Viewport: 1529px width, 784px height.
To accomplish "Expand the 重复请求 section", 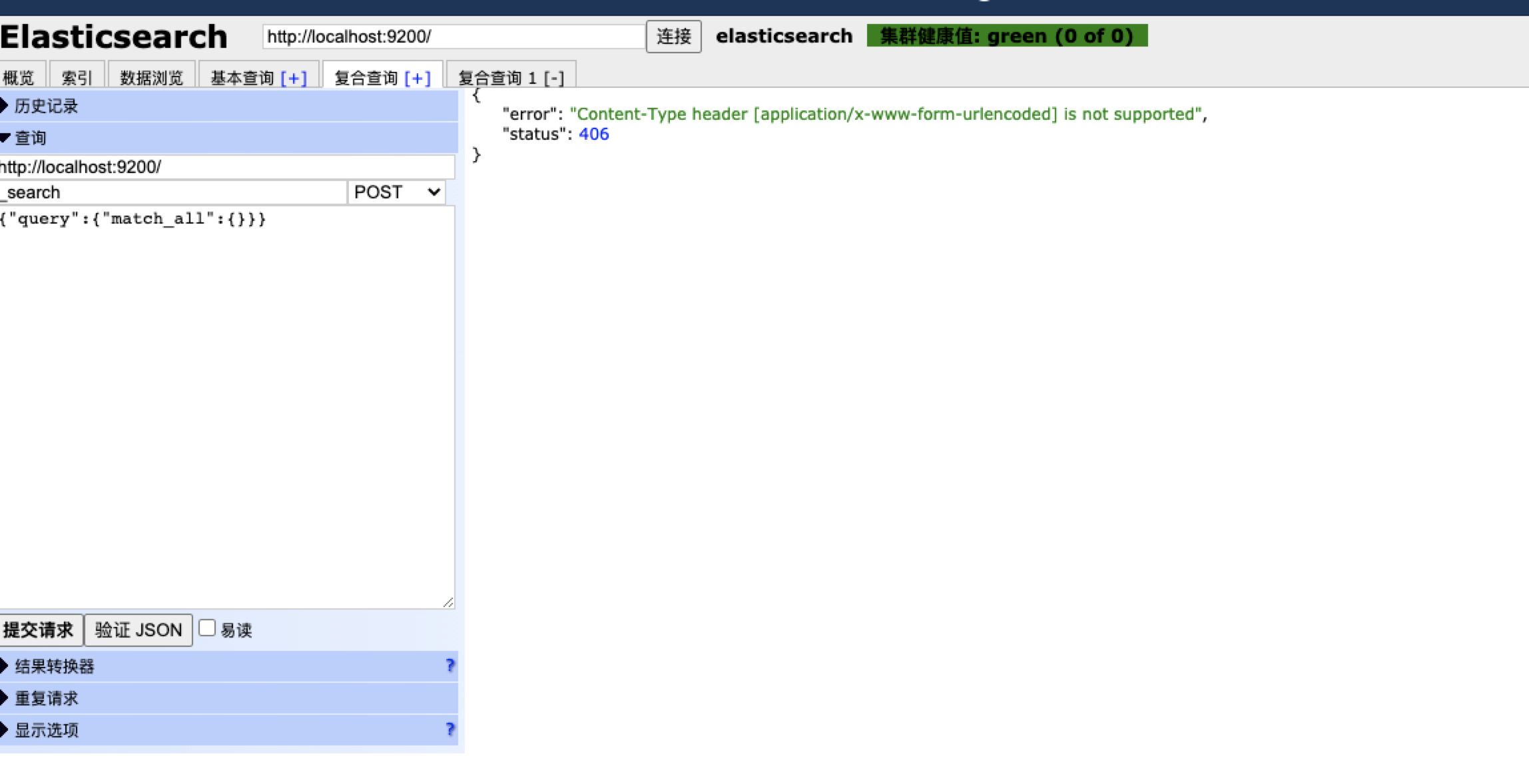I will (x=47, y=698).
